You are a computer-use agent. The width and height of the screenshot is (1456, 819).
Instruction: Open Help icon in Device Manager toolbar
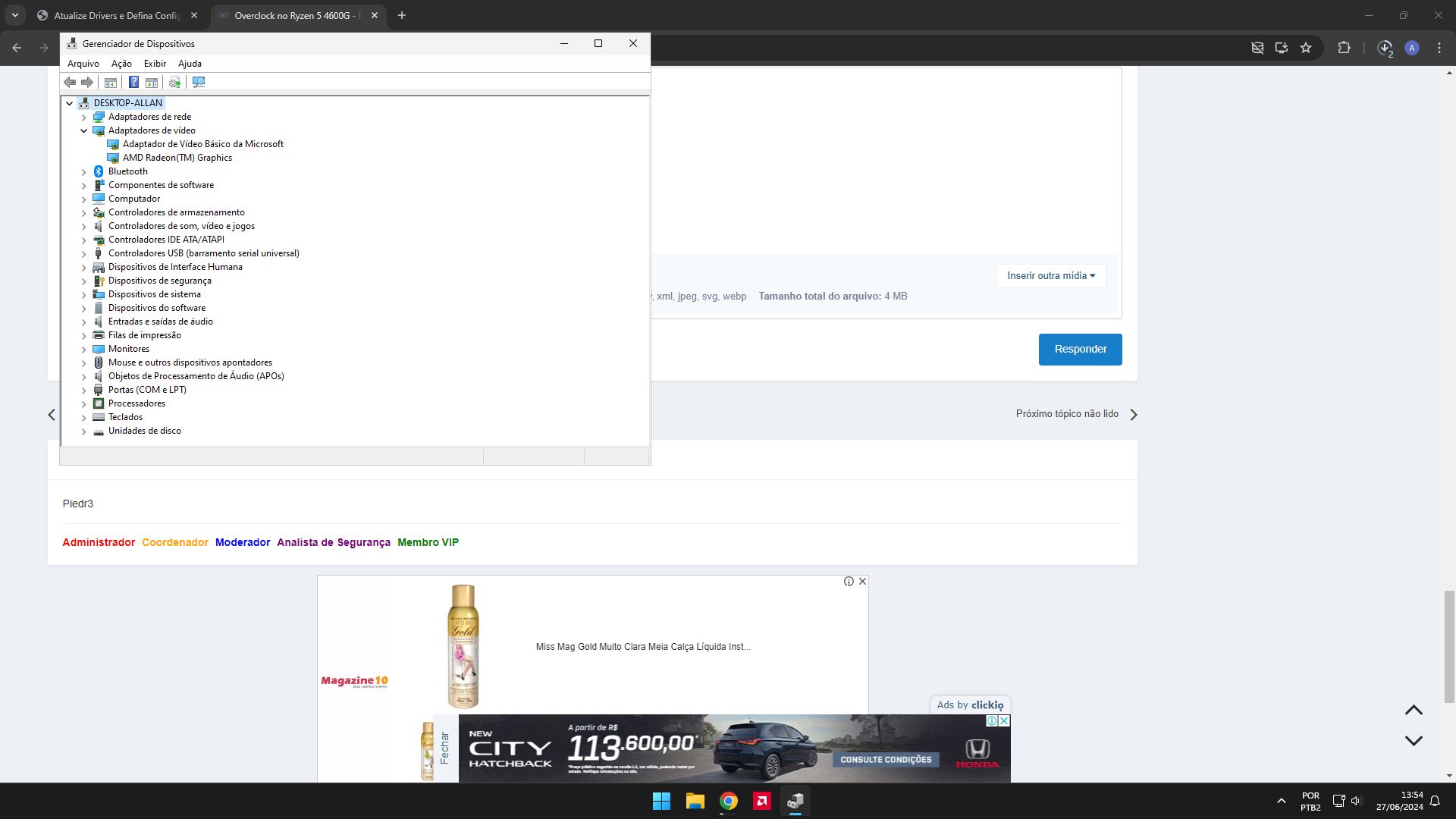133,82
